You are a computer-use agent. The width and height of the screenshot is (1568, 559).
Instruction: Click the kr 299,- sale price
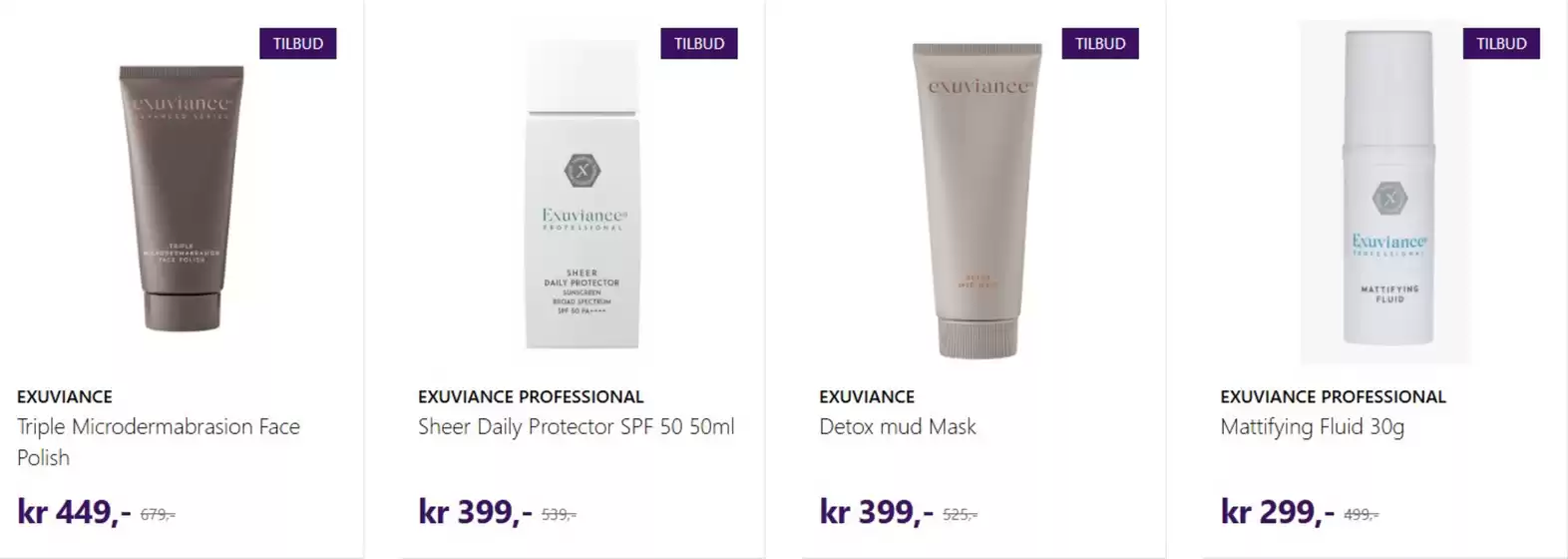click(x=1278, y=512)
